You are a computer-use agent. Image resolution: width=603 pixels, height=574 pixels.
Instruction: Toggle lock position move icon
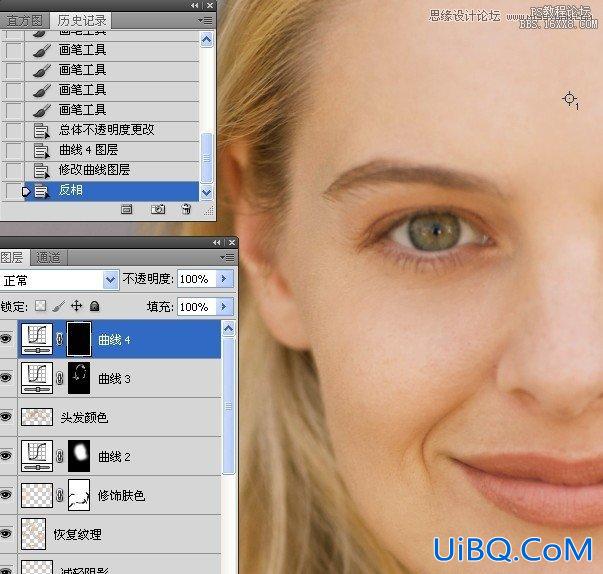[77, 306]
